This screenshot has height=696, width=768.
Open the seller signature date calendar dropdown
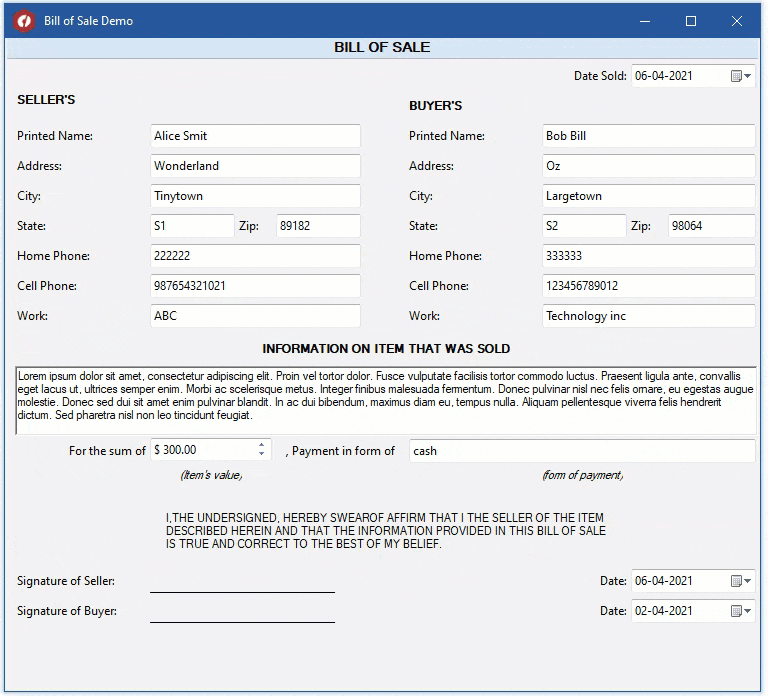(741, 581)
